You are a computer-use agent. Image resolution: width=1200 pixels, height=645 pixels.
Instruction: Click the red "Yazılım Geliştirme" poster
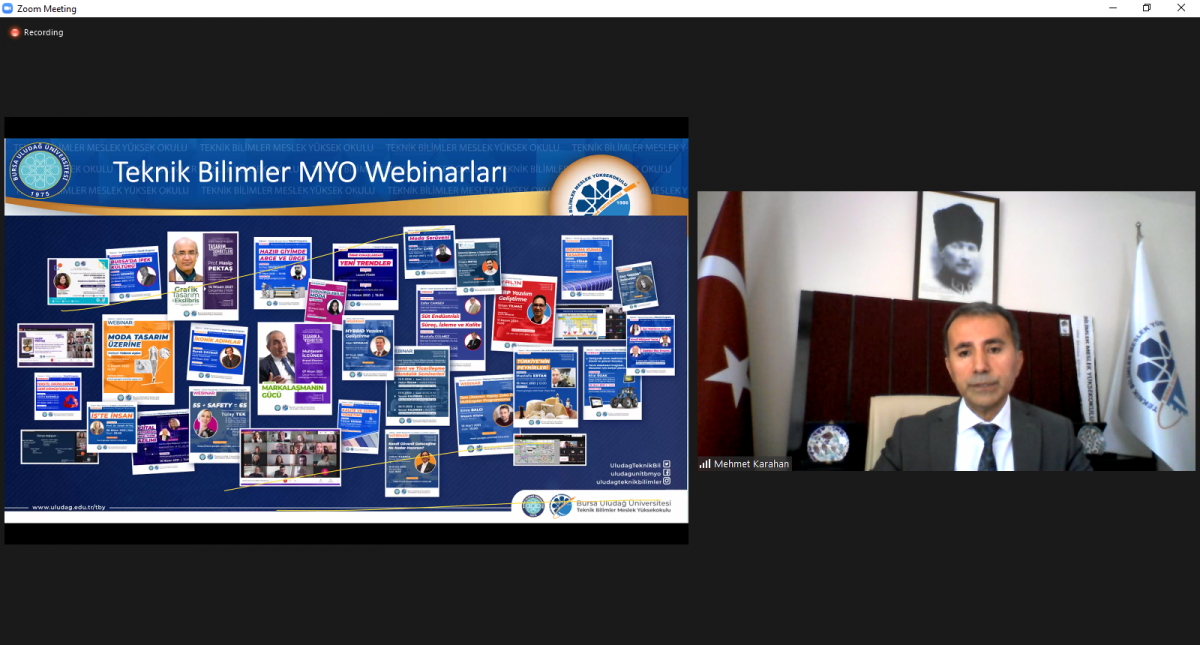(x=523, y=312)
